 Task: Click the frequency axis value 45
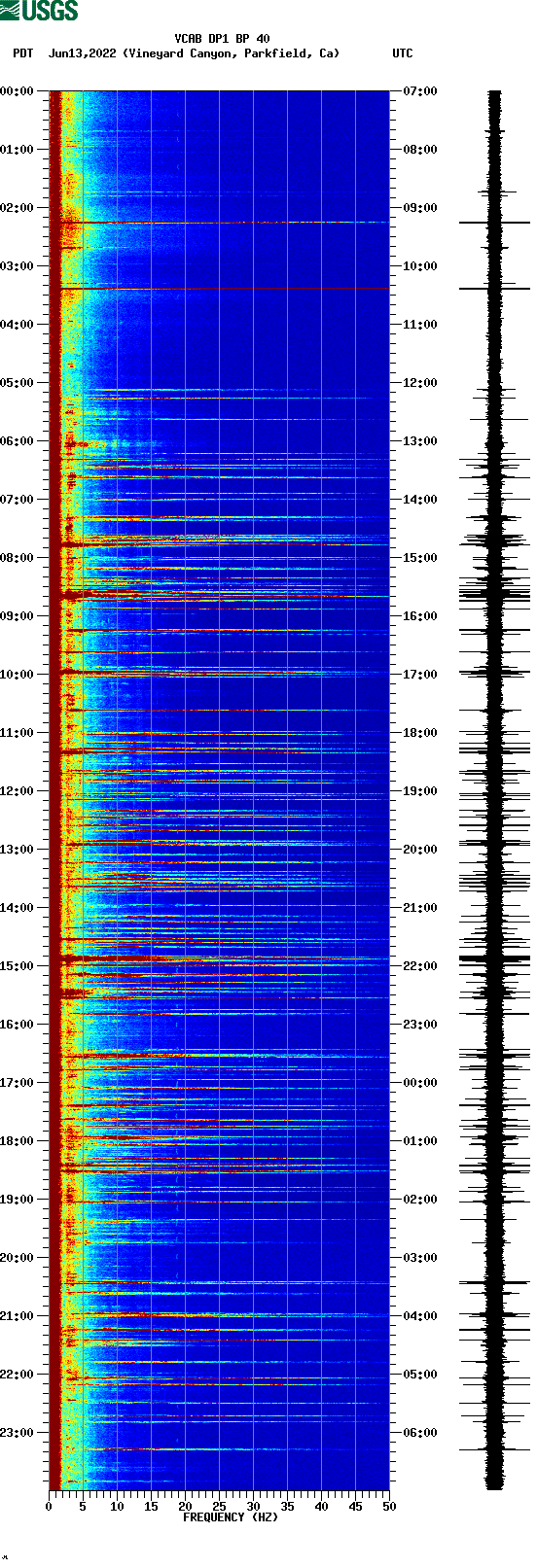(x=355, y=1507)
